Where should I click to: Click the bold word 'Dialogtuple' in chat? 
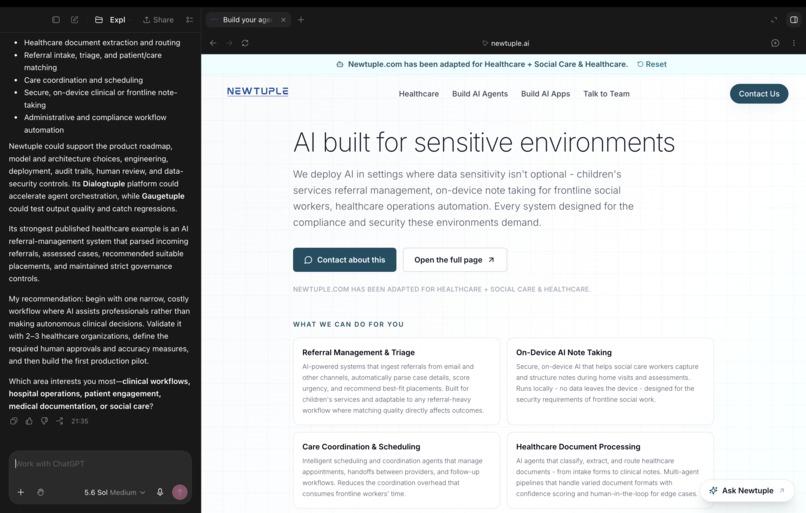click(x=104, y=184)
